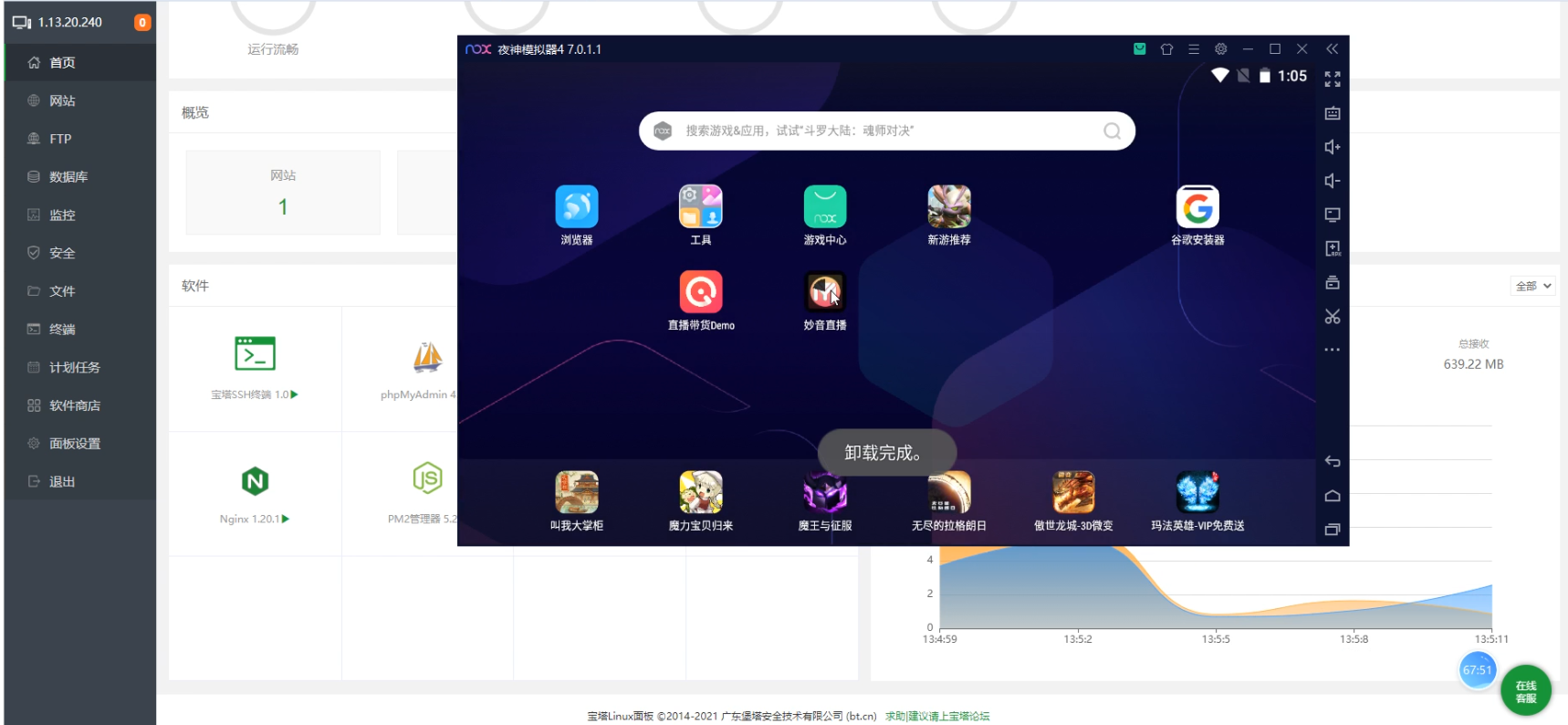Open the 直播带货Demo app
The width and height of the screenshot is (1568, 725).
[x=701, y=292]
